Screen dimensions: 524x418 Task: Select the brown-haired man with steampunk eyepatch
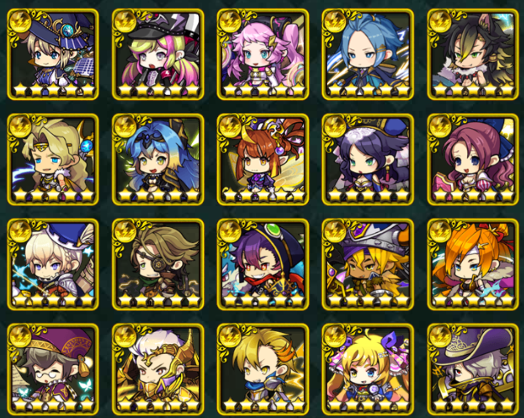(158, 264)
